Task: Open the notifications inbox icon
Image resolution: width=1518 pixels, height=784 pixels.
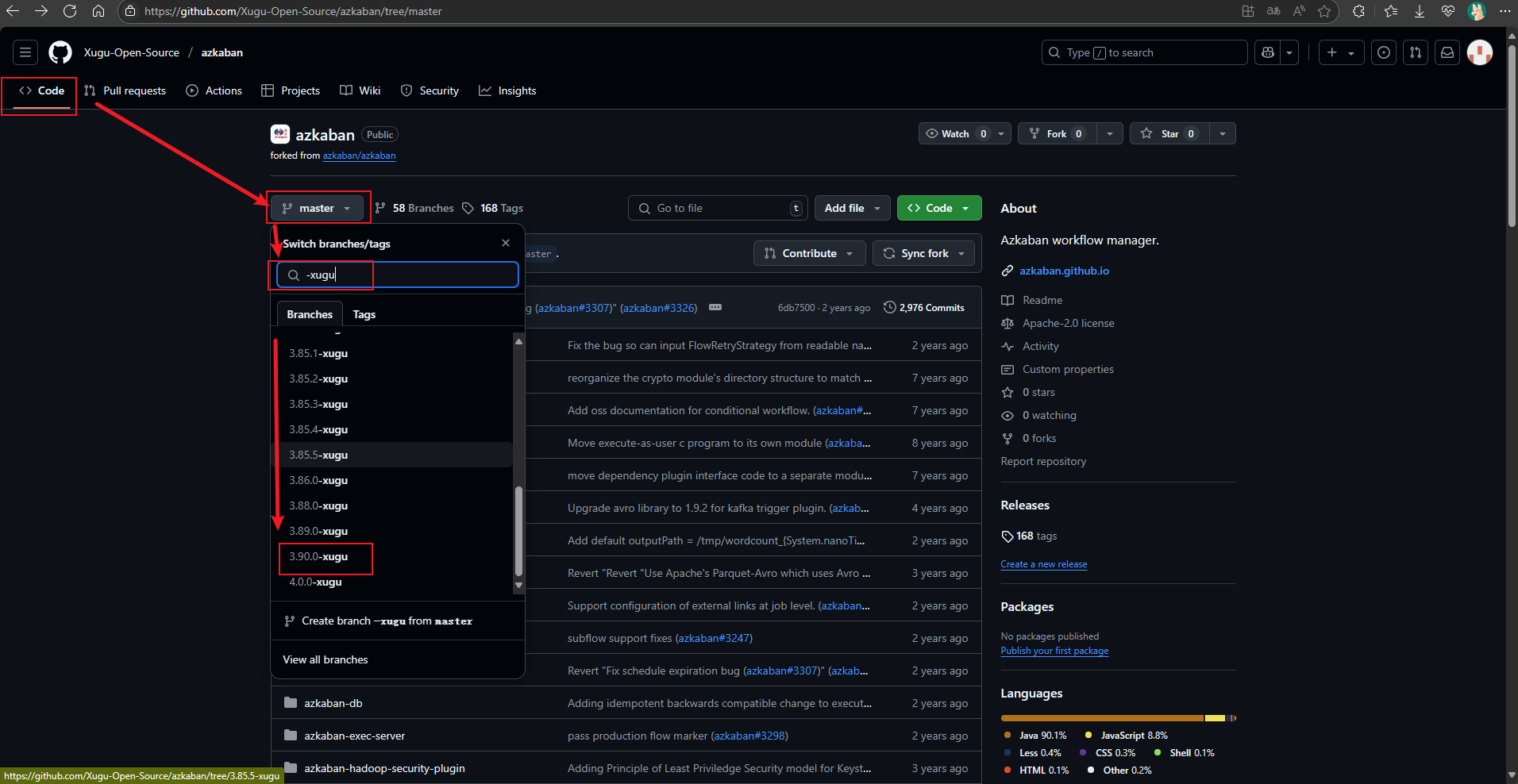Action: [1447, 52]
